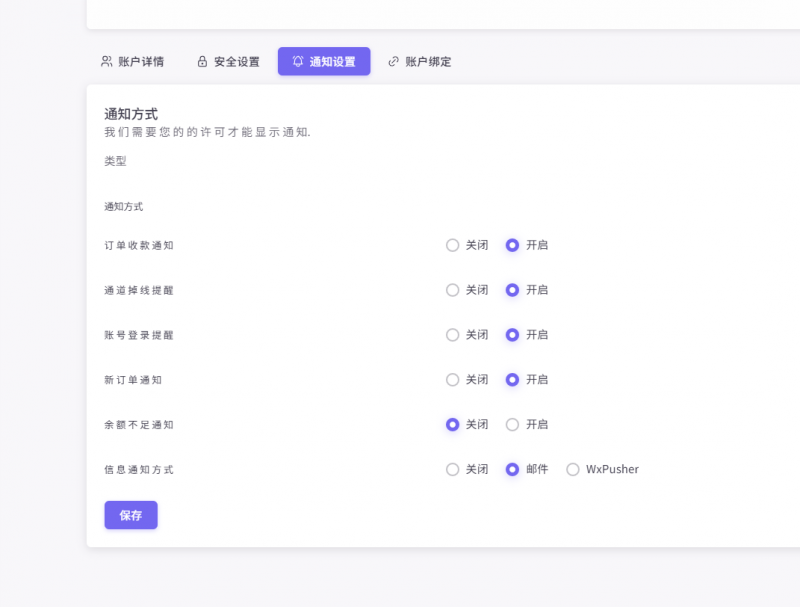Click the person icon on 账户详情 tab
This screenshot has width=800, height=607.
(105, 61)
